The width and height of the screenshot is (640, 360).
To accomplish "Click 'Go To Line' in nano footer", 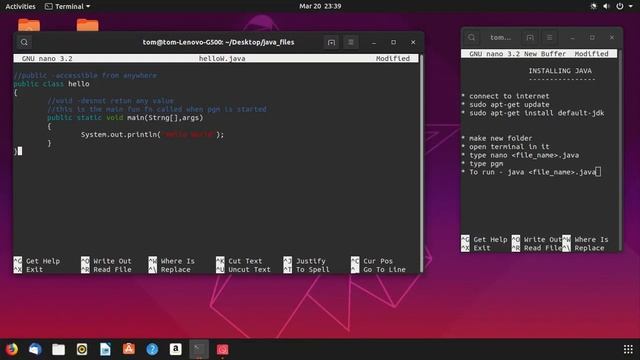I will click(x=384, y=269).
